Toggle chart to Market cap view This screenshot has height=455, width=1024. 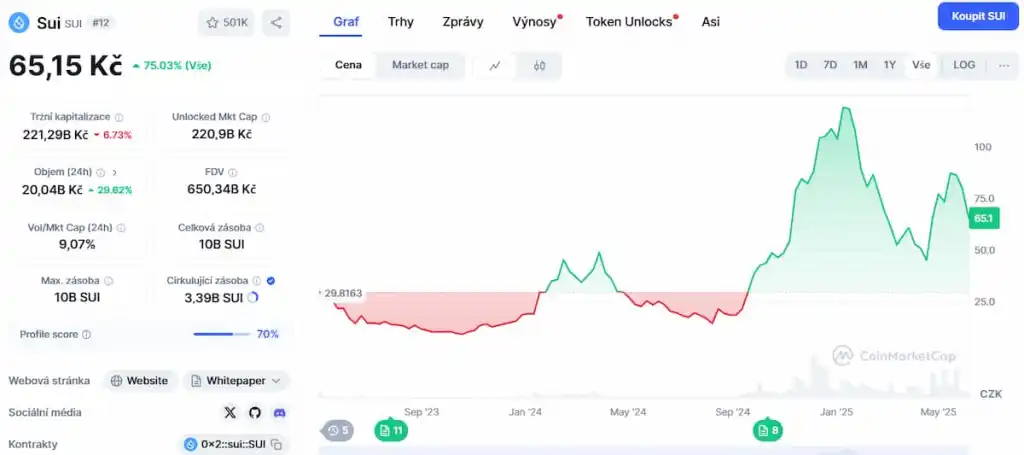tap(420, 65)
